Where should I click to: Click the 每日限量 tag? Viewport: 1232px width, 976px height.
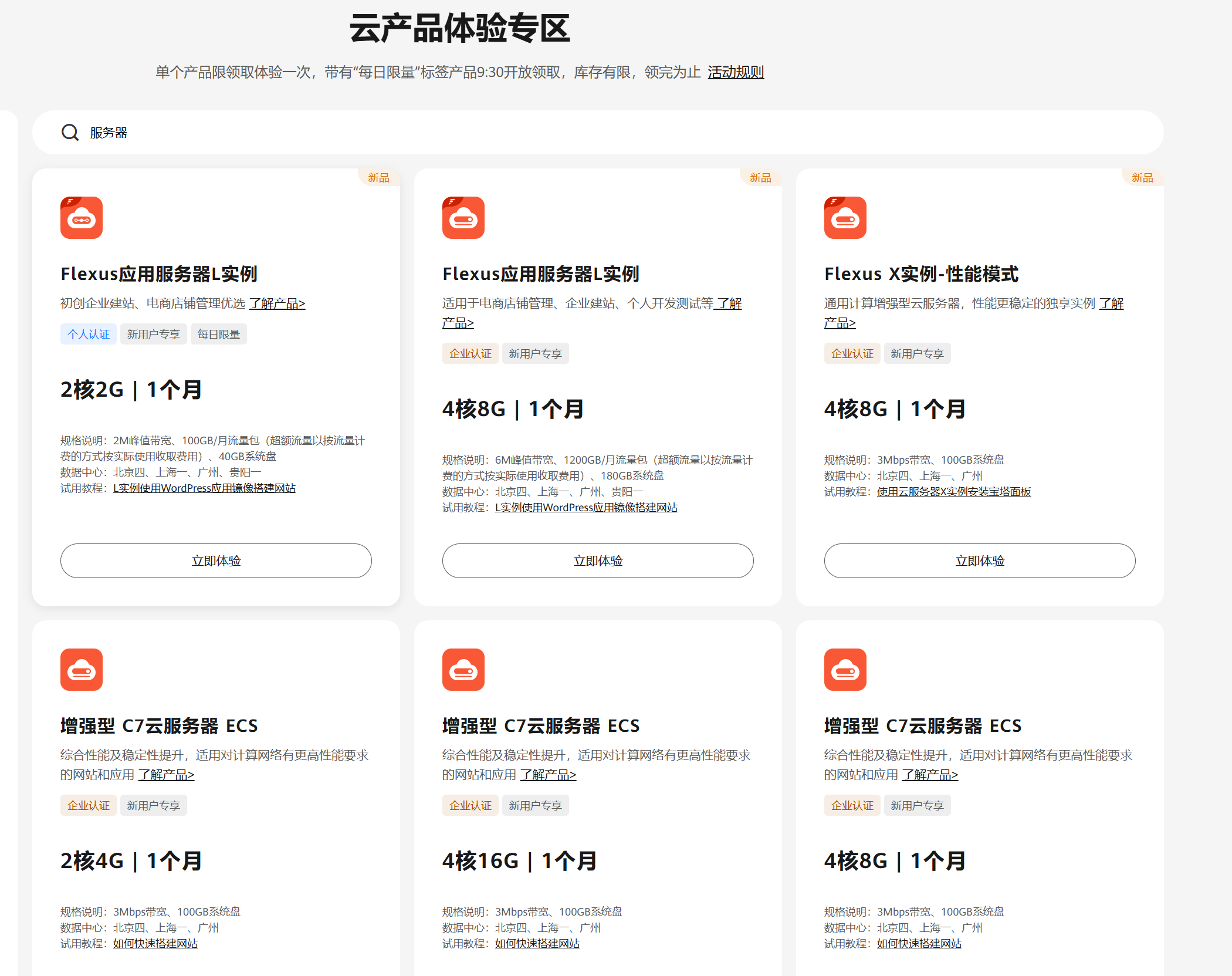coord(219,334)
